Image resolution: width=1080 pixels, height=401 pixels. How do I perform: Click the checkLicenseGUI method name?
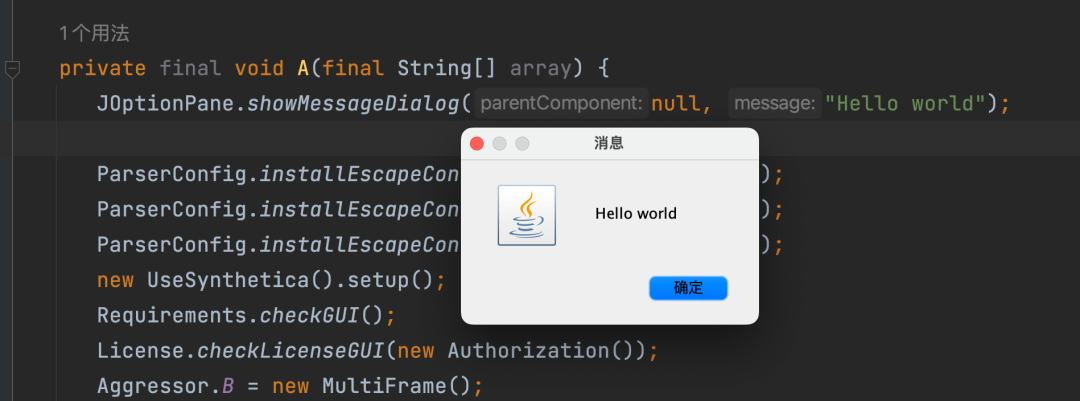point(291,351)
